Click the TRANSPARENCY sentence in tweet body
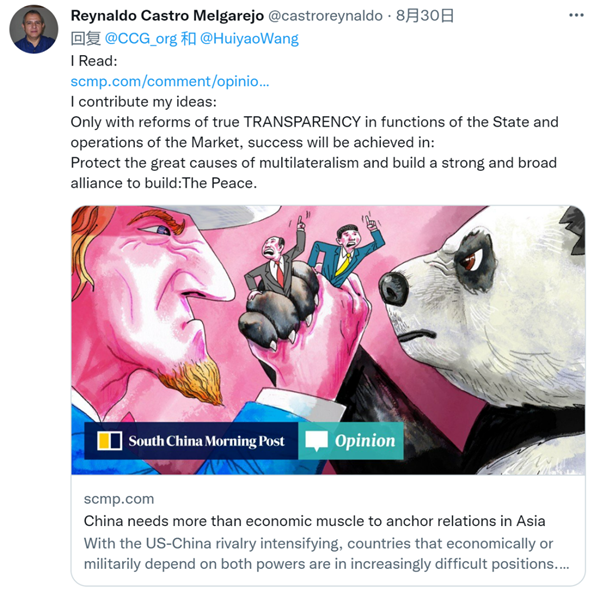Viewport: 600px width, 593px height. (315, 132)
